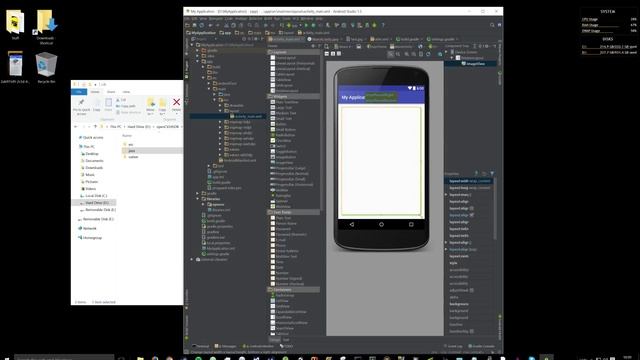Open the app run configuration dropdown

click(x=294, y=25)
